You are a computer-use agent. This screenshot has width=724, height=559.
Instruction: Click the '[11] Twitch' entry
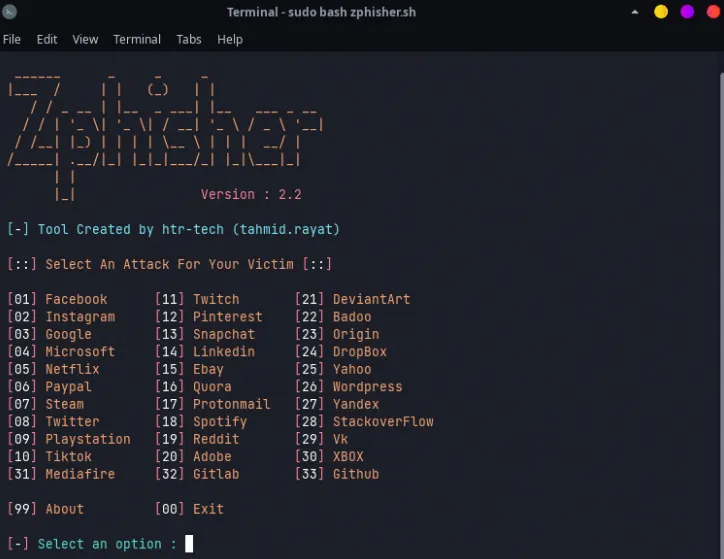(x=197, y=299)
